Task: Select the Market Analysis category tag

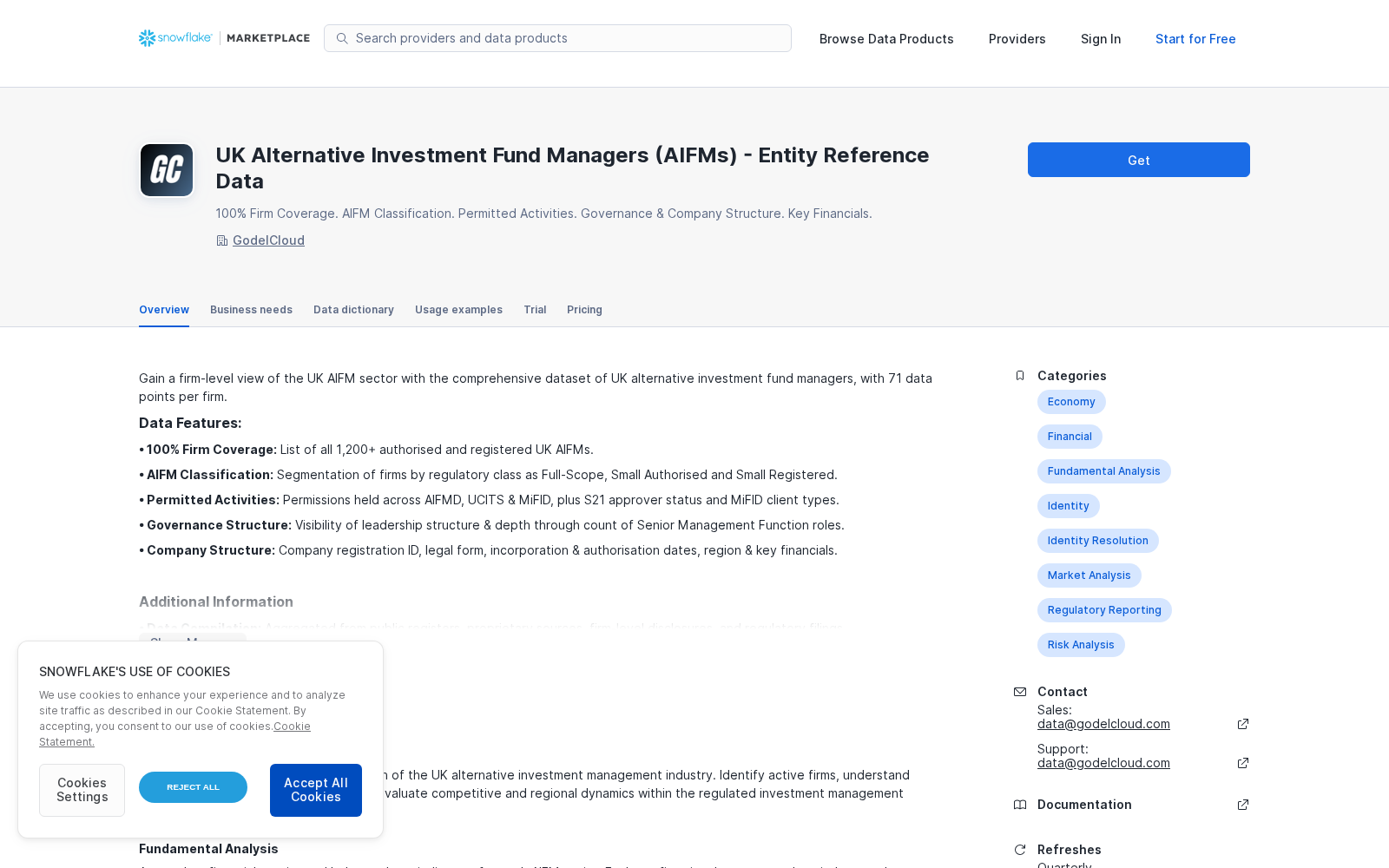Action: (x=1089, y=575)
